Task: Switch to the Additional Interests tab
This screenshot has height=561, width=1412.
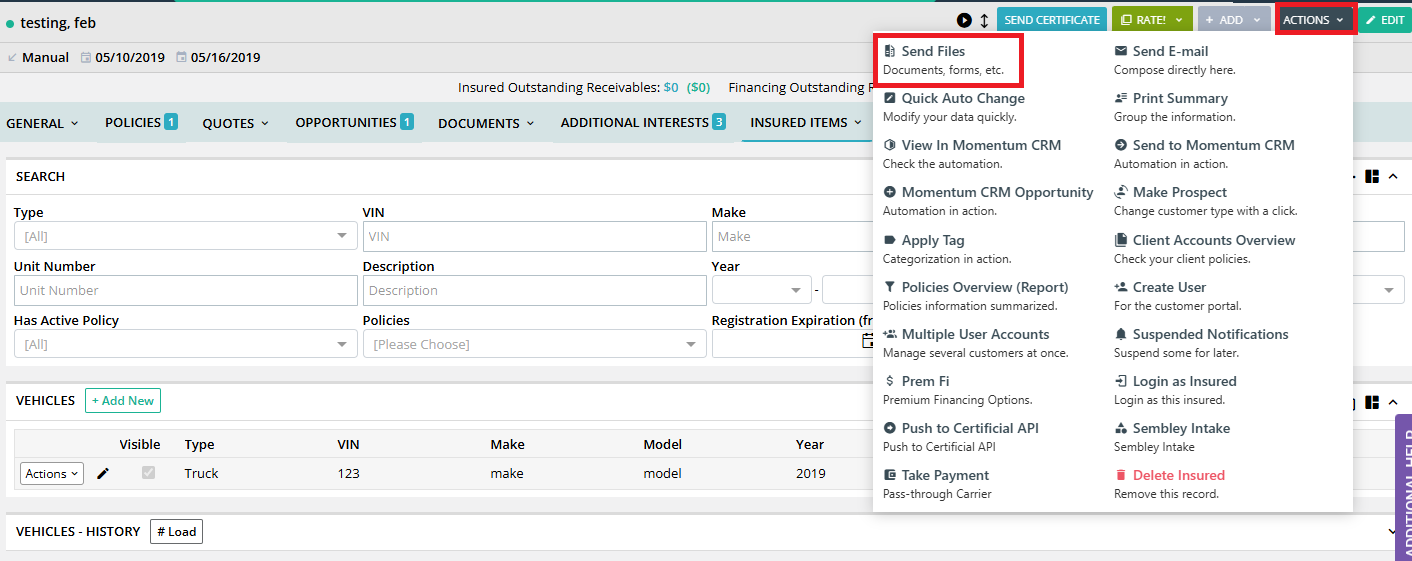Action: (643, 122)
